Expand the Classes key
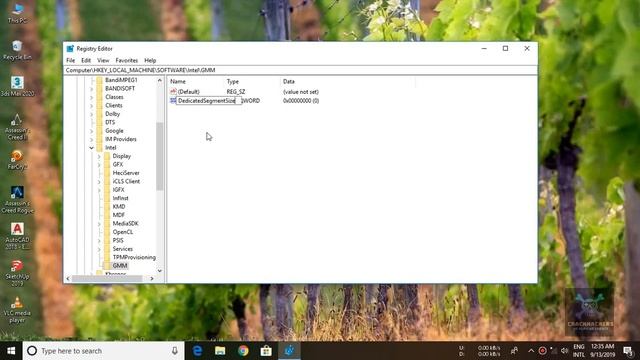Image resolution: width=640 pixels, height=360 pixels. [91, 97]
